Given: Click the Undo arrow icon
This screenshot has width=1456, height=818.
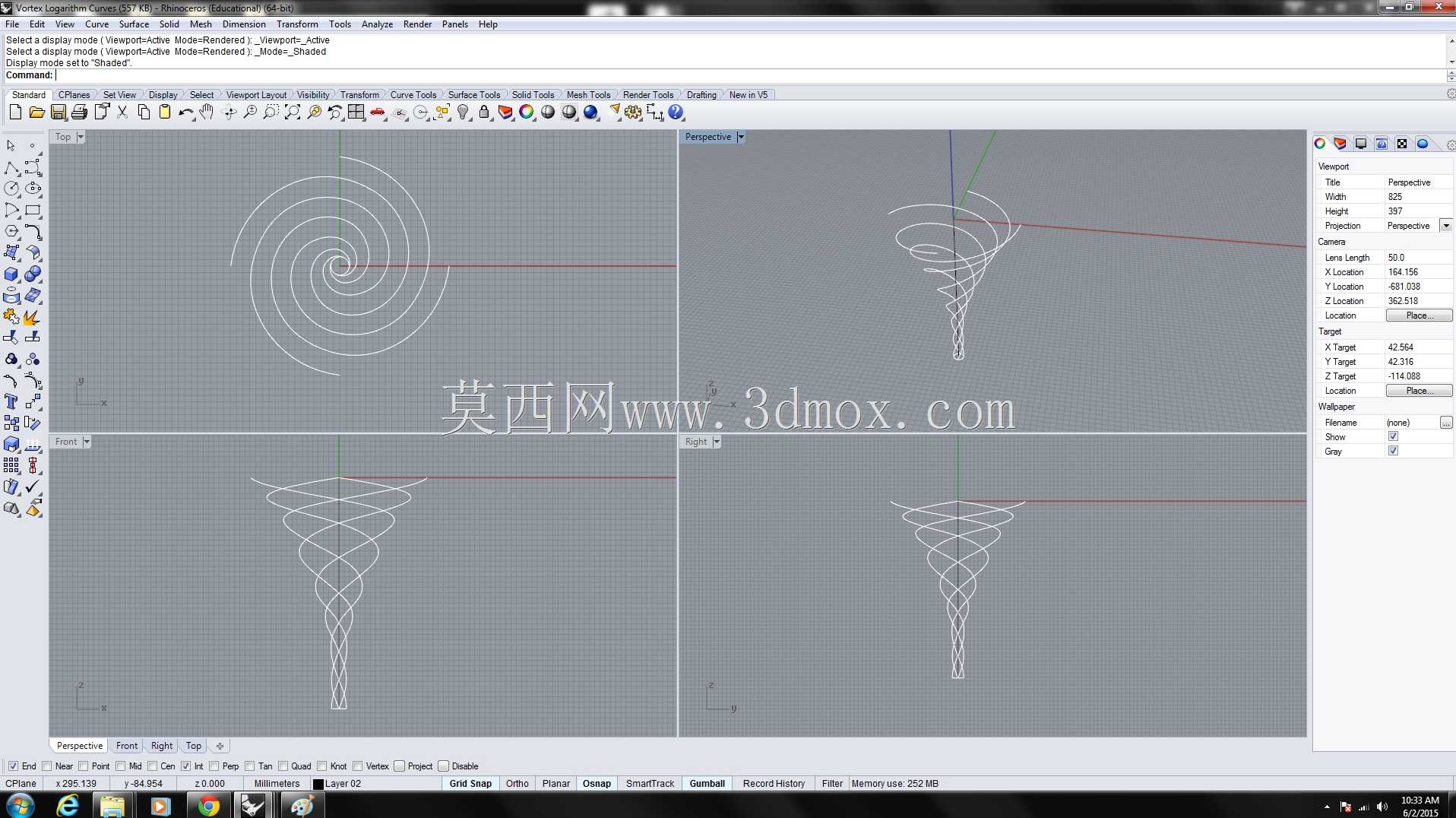Looking at the screenshot, I should pos(186,113).
